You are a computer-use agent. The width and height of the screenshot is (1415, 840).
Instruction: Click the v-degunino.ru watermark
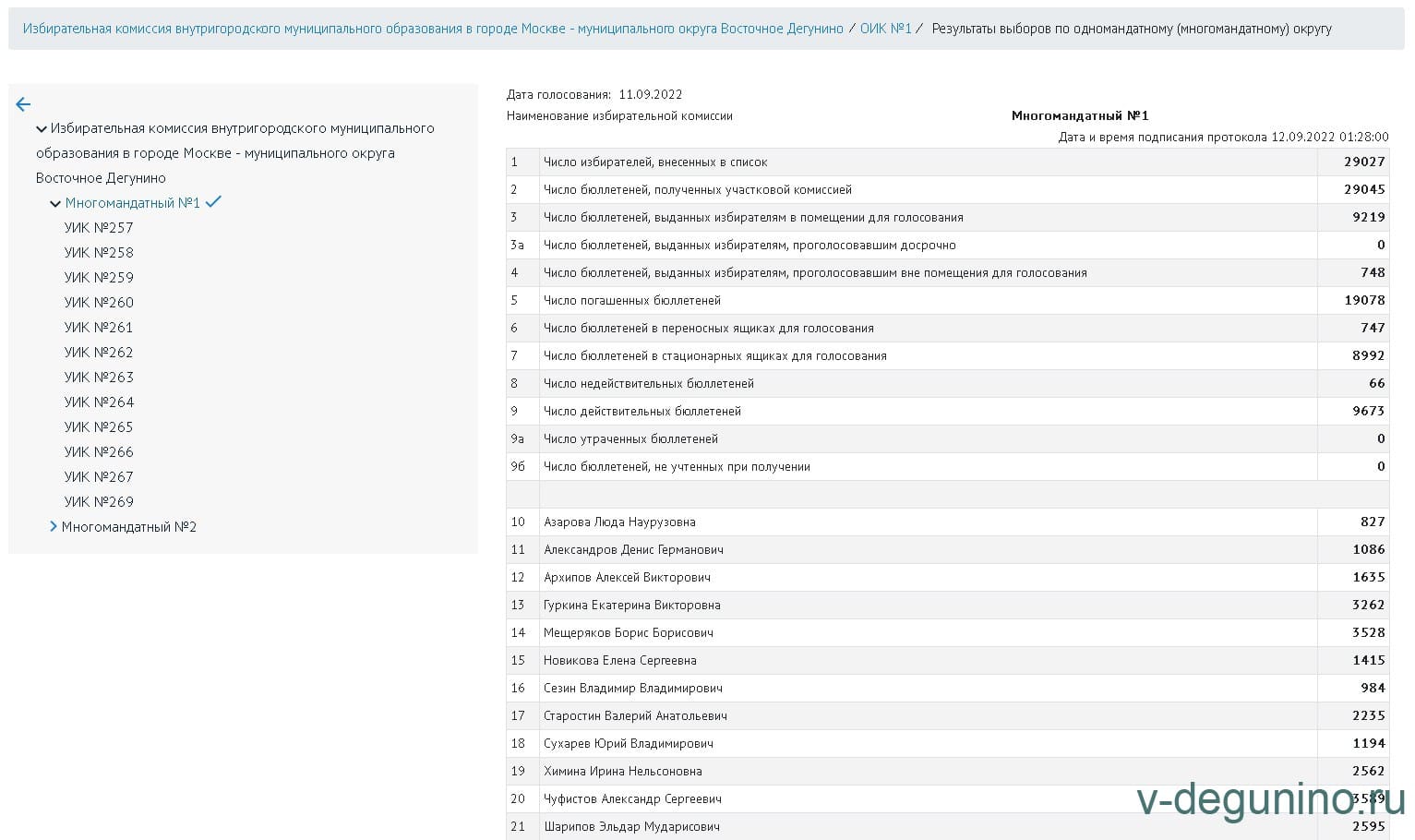pos(1270,799)
